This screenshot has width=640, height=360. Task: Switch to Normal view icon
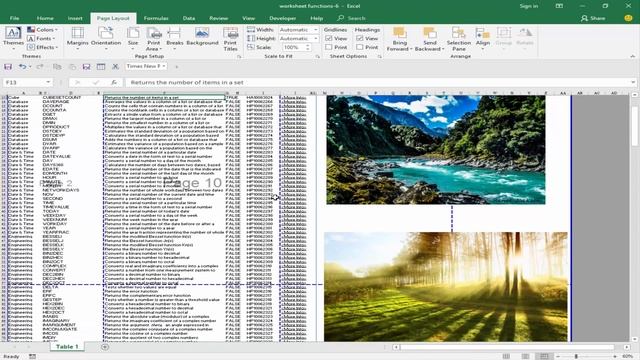click(x=507, y=356)
